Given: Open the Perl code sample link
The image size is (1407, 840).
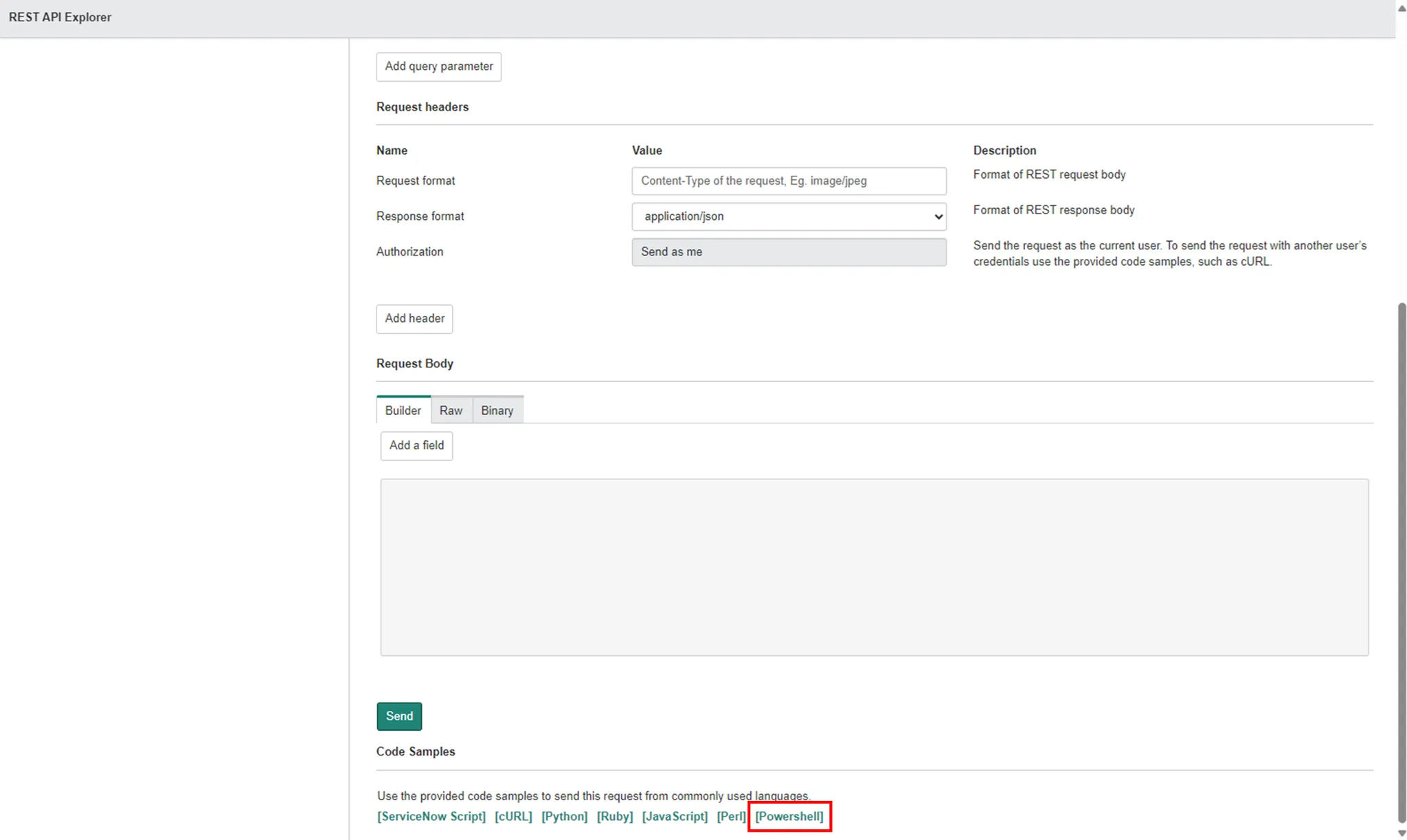Looking at the screenshot, I should [x=731, y=816].
